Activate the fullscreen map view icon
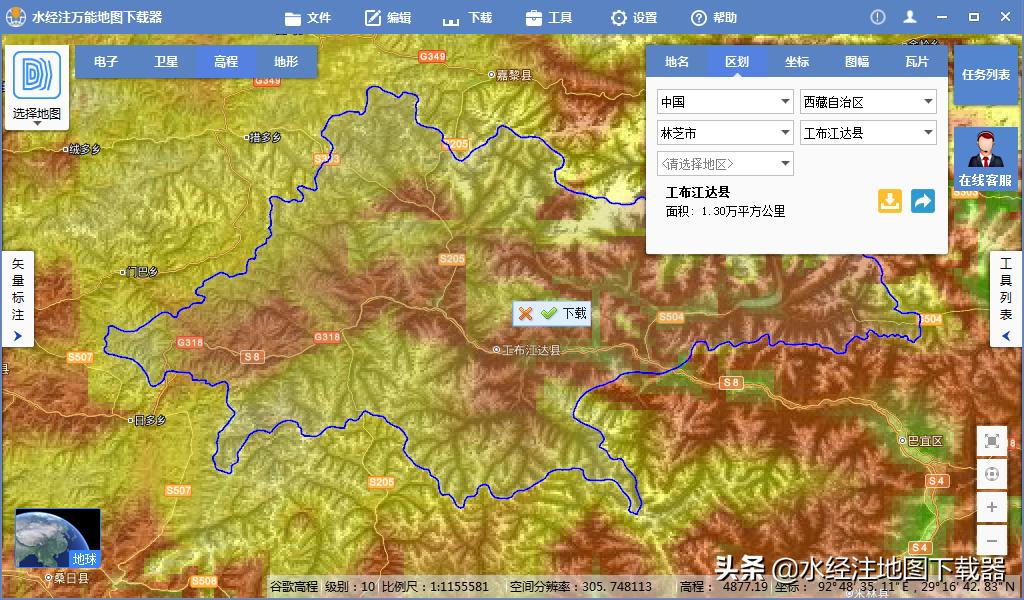The image size is (1024, 600). click(x=992, y=441)
